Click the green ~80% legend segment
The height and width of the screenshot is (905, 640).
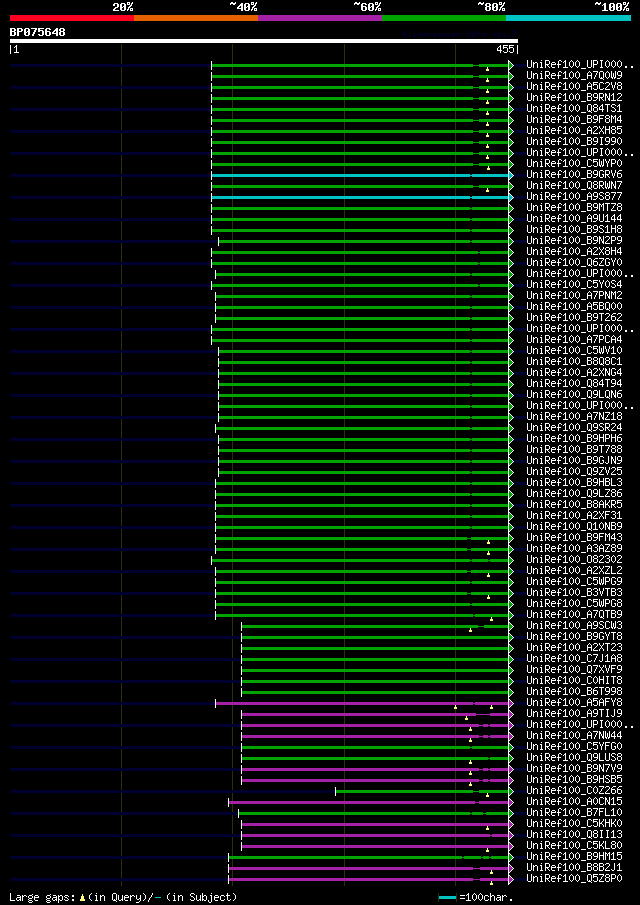tap(444, 18)
